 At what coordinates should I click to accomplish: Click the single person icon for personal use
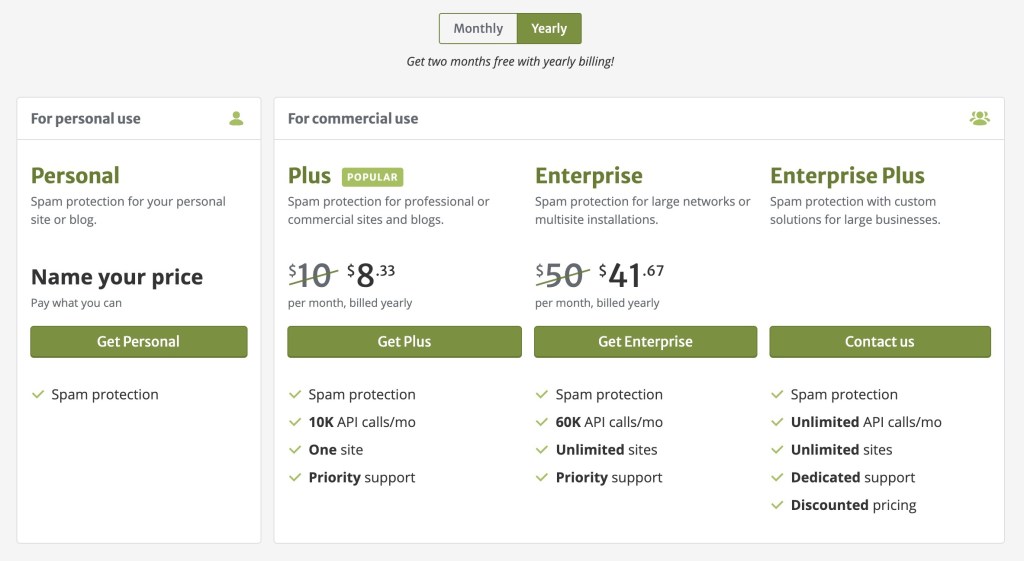[236, 118]
